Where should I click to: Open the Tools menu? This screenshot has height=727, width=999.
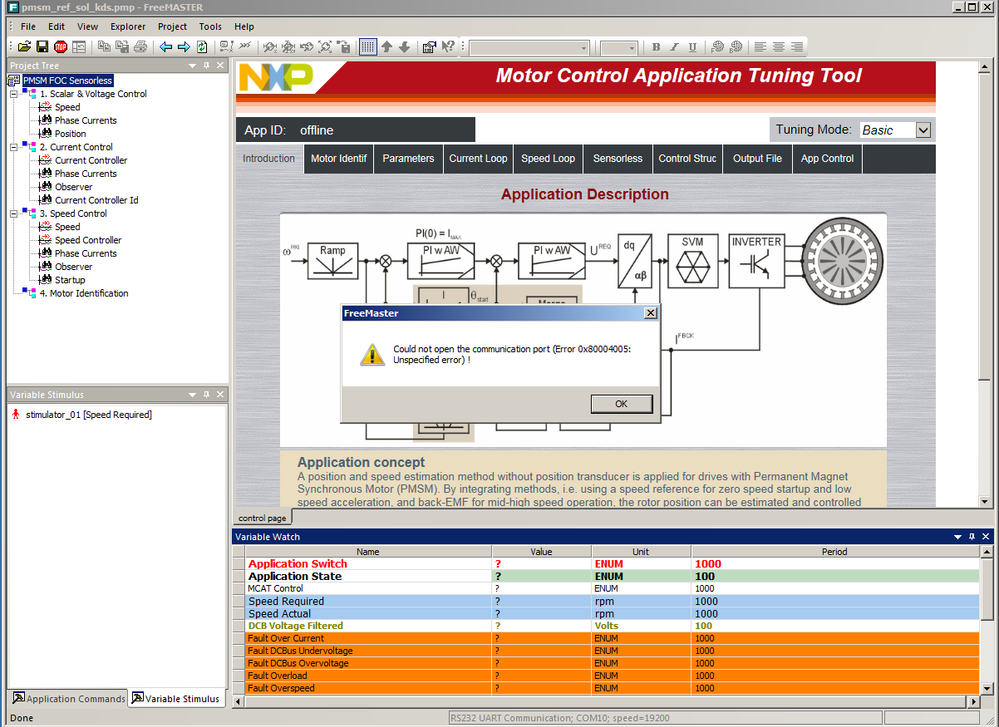coord(210,27)
